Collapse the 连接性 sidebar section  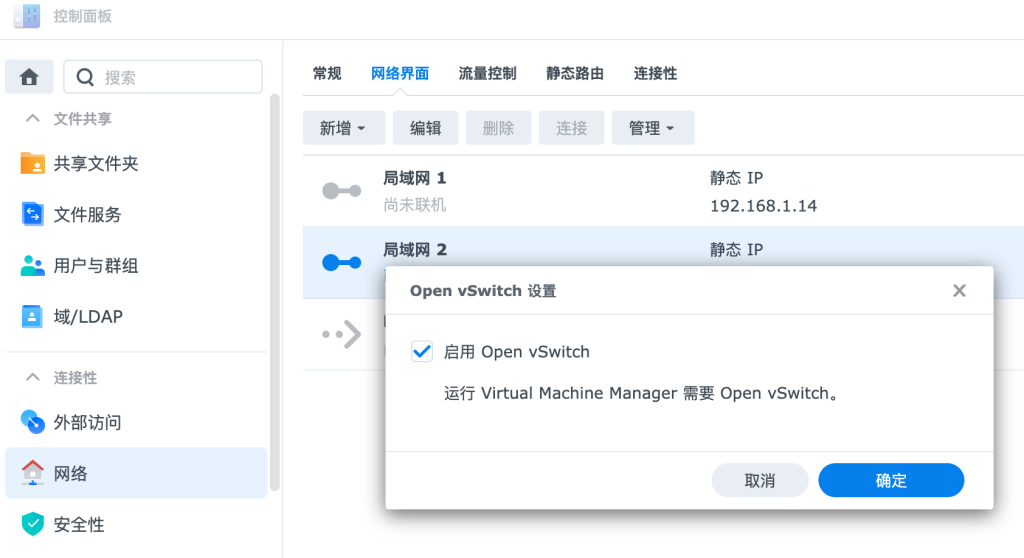(33, 377)
